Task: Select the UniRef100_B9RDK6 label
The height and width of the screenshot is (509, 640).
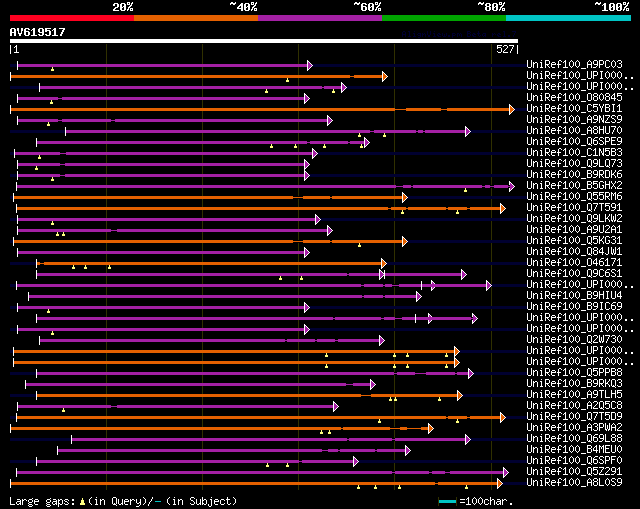Action: 574,174
